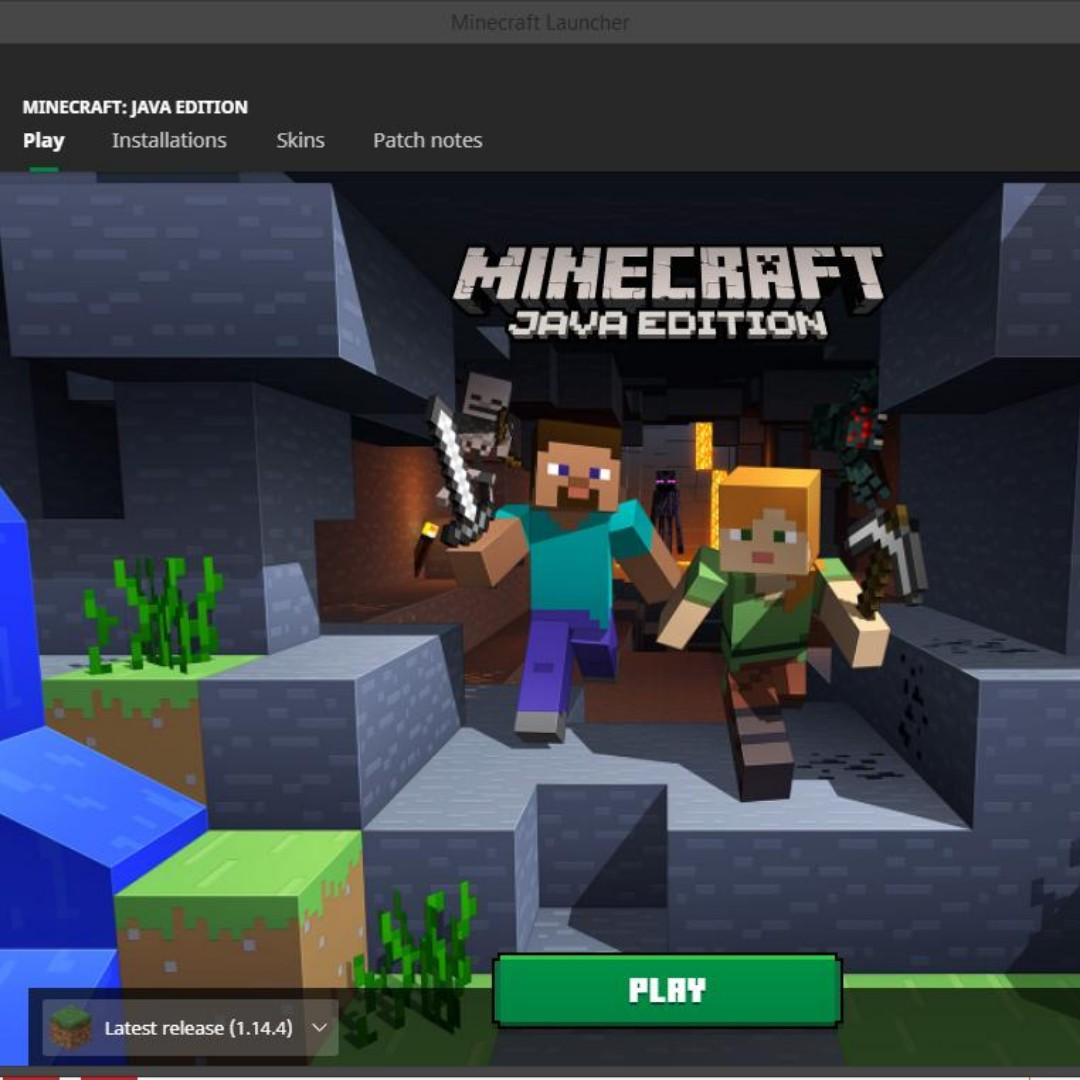Image resolution: width=1080 pixels, height=1080 pixels.
Task: Click the Minecraft Launcher title bar
Action: tap(540, 20)
